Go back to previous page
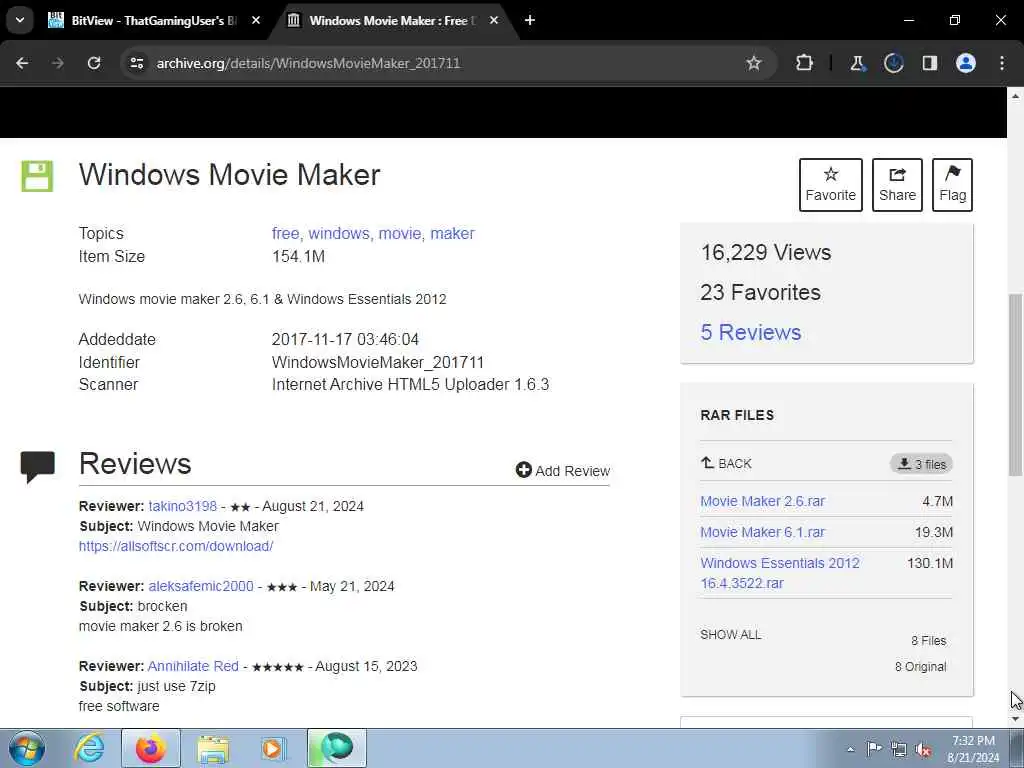This screenshot has width=1024, height=768. [x=22, y=63]
